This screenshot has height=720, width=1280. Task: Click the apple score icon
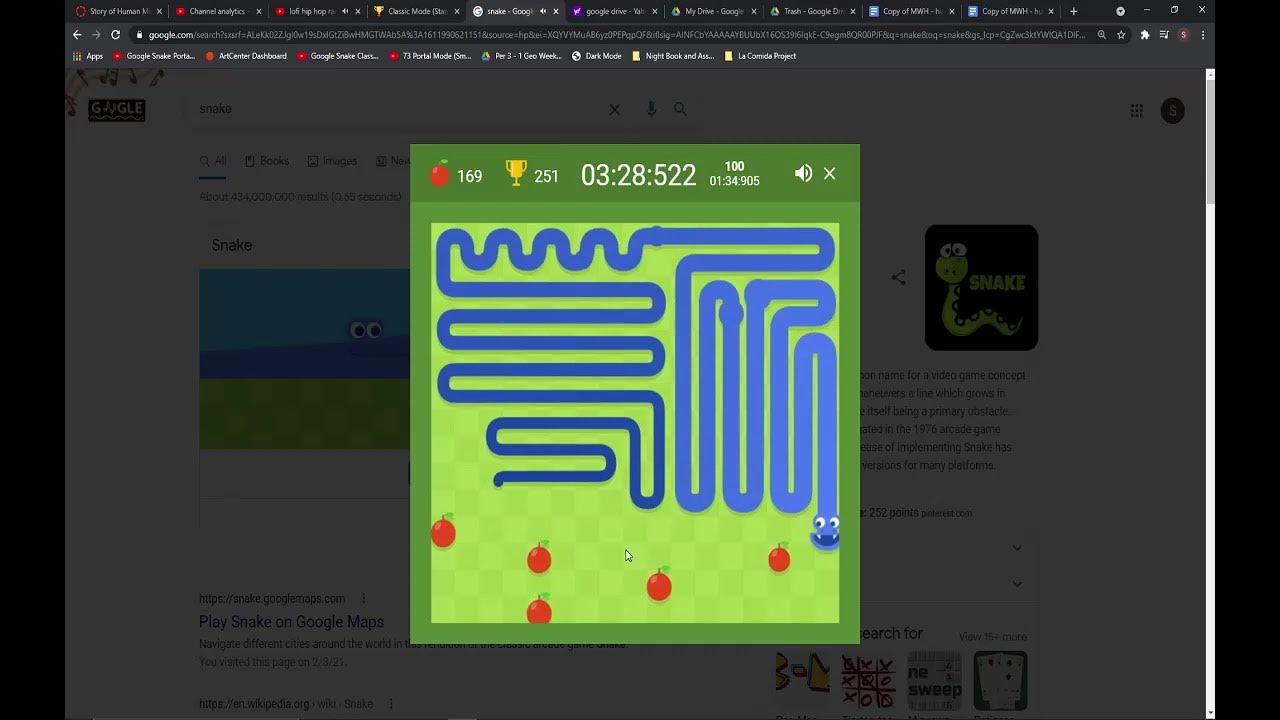(x=440, y=174)
